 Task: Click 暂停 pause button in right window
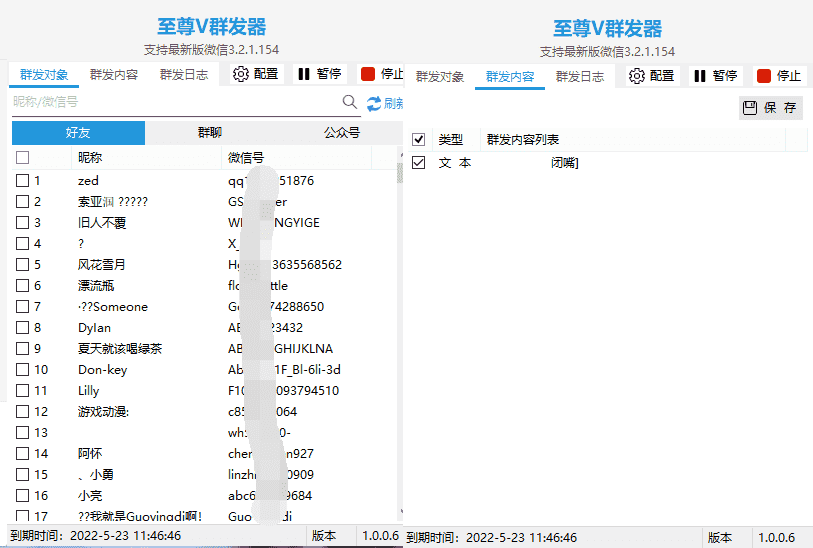(x=716, y=76)
